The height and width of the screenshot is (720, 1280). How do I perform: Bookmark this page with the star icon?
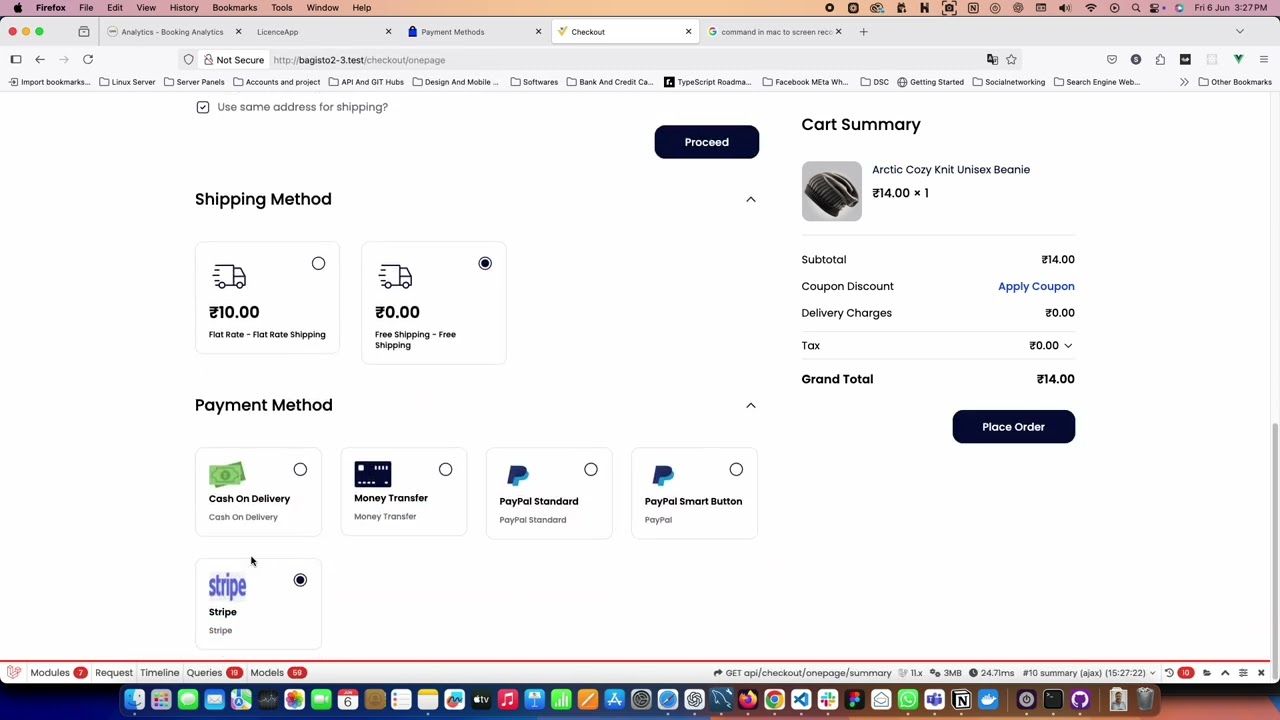[1011, 60]
